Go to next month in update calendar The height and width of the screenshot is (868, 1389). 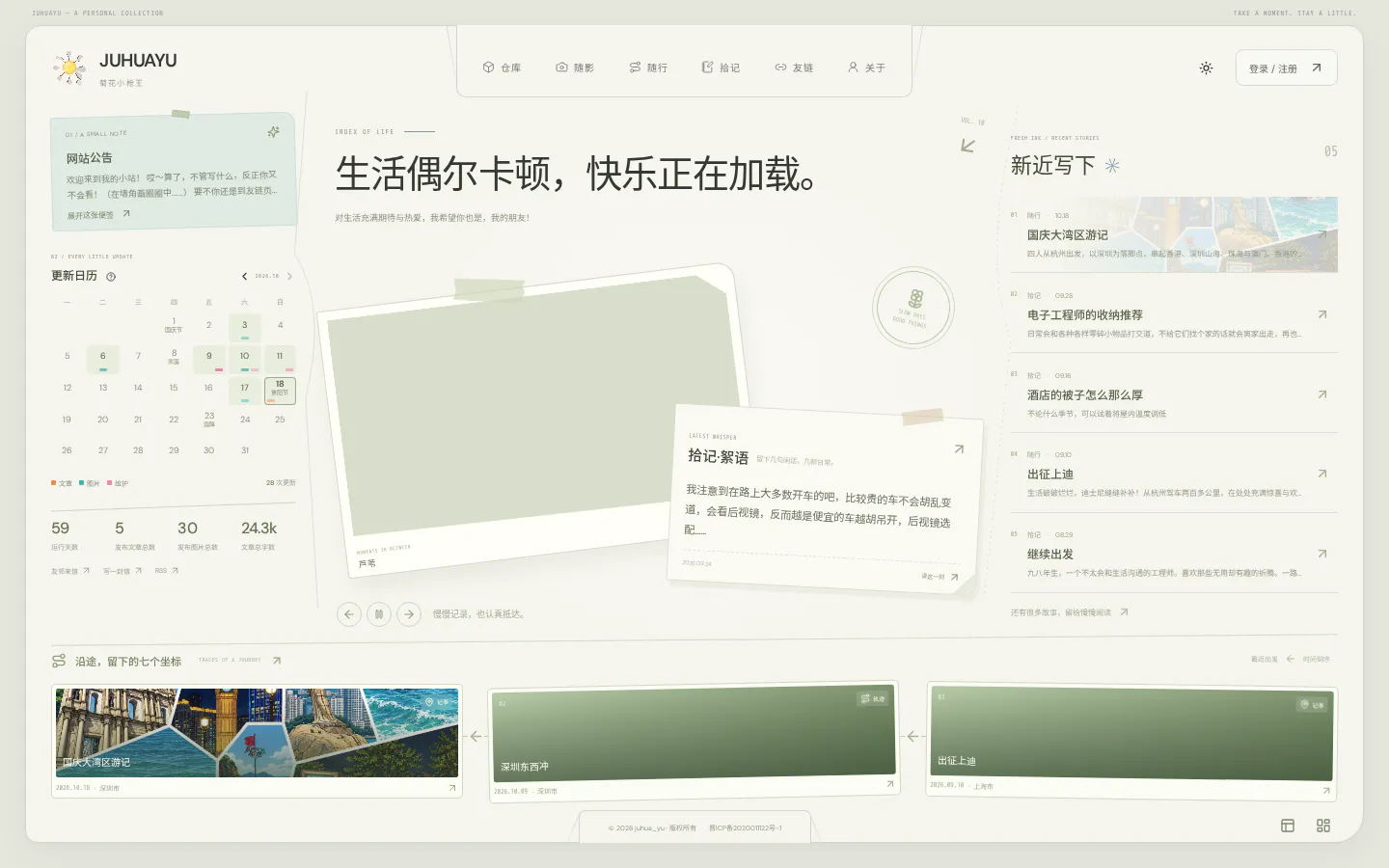pyautogui.click(x=289, y=277)
